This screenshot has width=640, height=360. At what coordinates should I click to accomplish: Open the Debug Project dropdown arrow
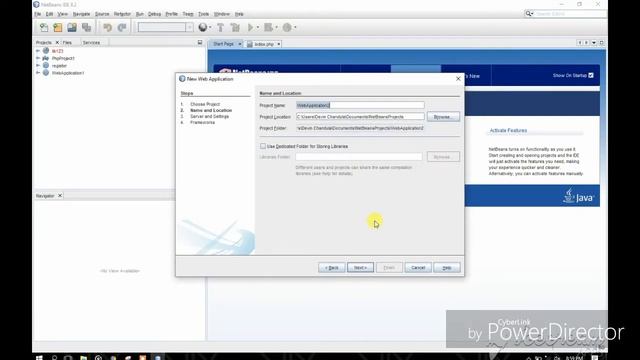(x=276, y=27)
